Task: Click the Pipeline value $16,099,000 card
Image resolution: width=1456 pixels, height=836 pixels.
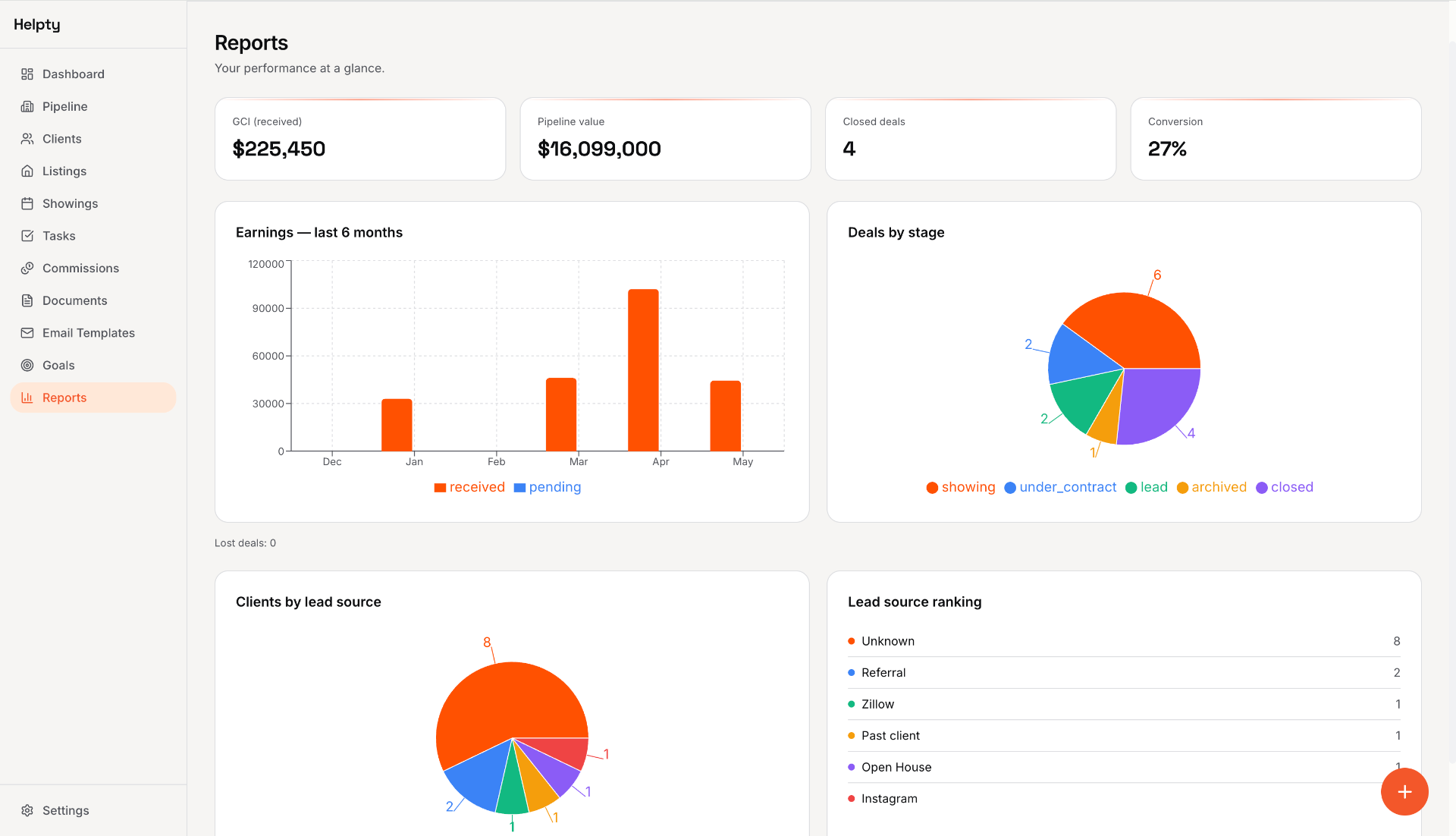Action: pyautogui.click(x=665, y=139)
